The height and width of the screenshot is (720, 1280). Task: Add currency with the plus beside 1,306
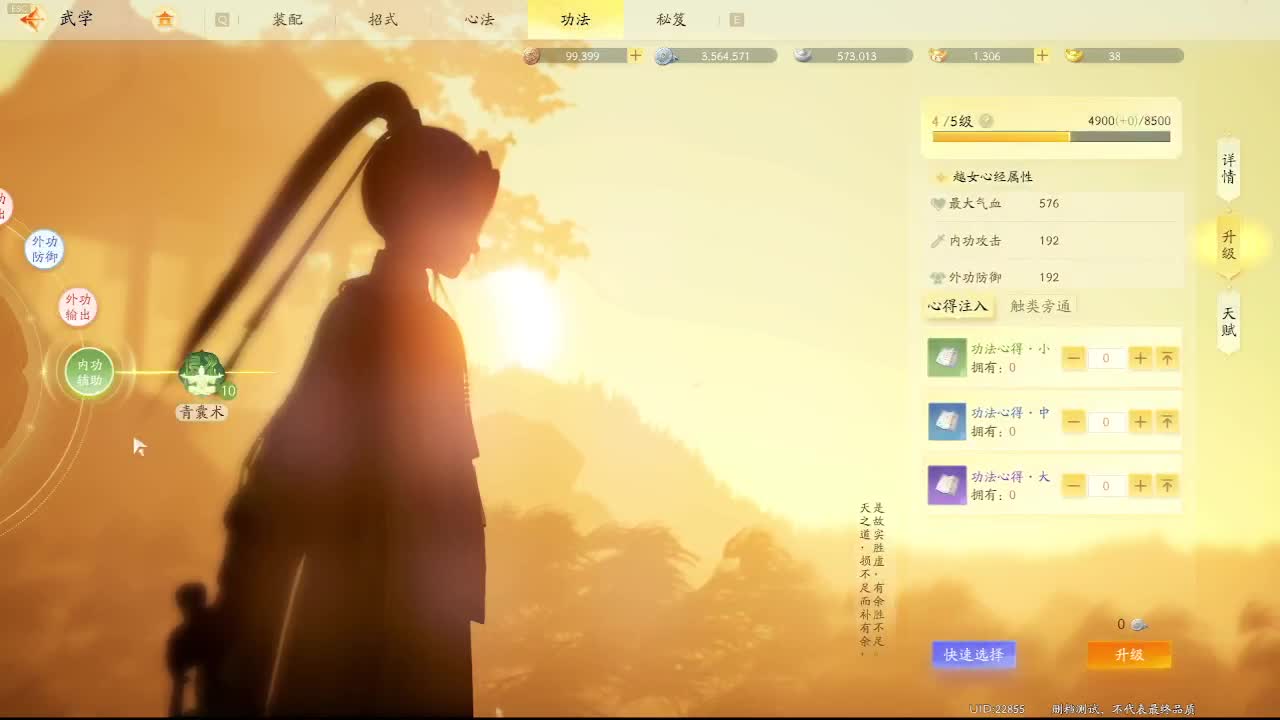pyautogui.click(x=1042, y=56)
